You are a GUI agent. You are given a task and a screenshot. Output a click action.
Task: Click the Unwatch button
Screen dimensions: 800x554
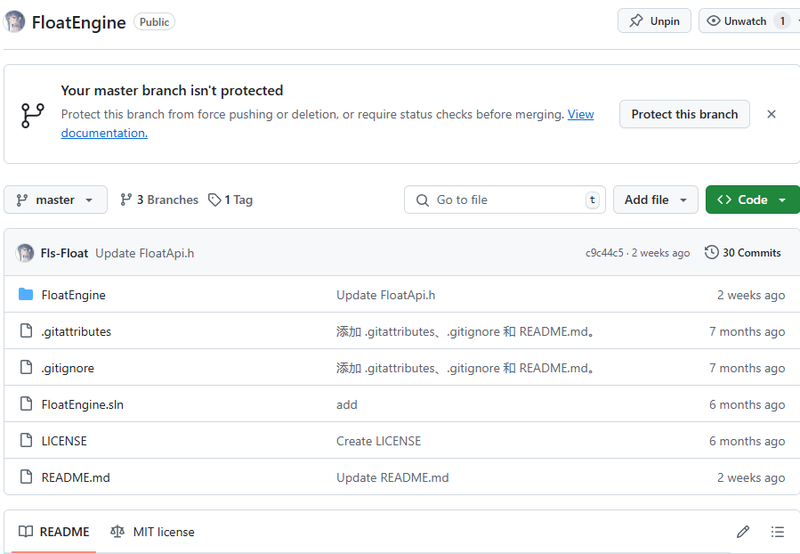tap(749, 21)
